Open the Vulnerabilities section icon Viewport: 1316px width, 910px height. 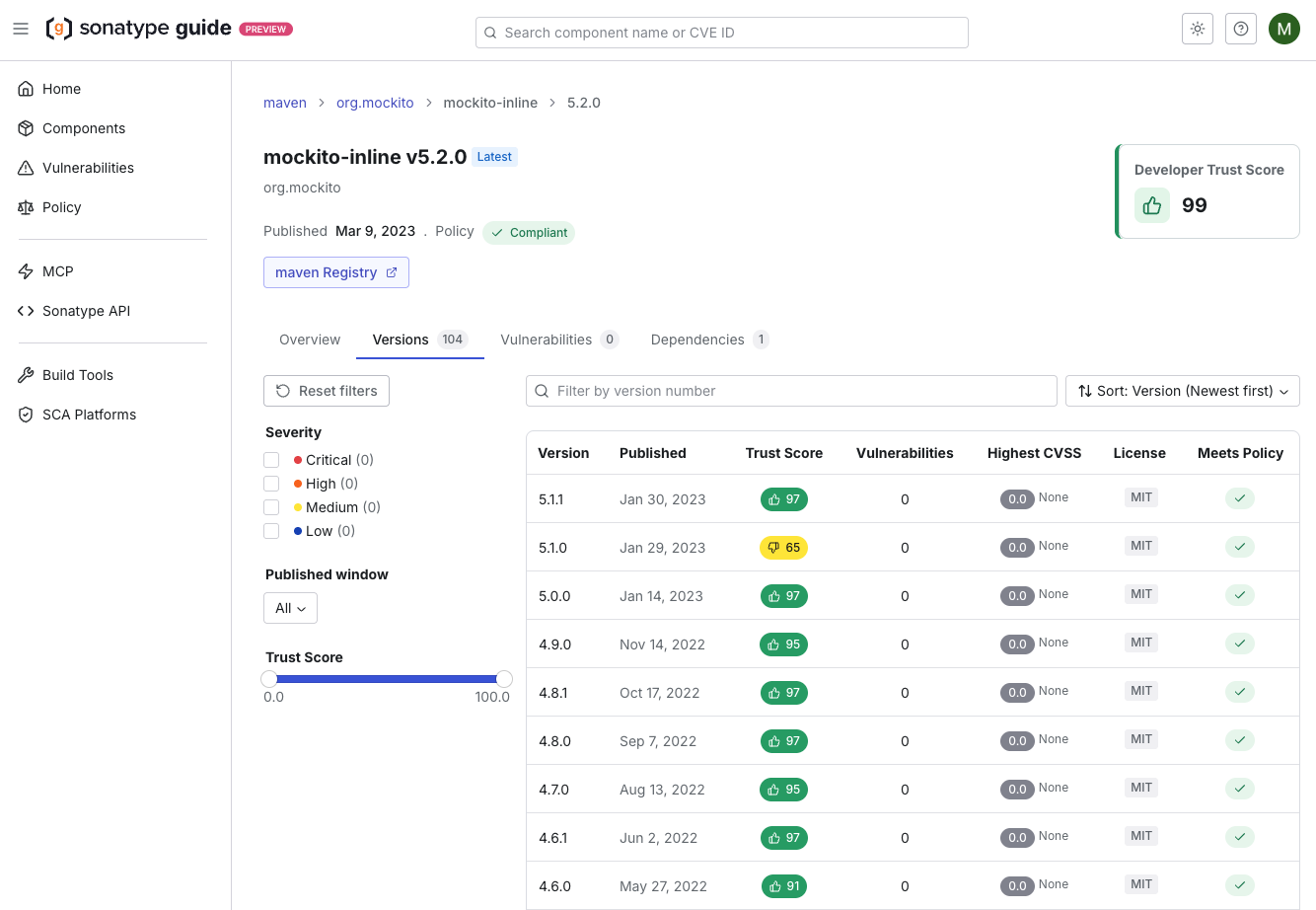coord(27,168)
